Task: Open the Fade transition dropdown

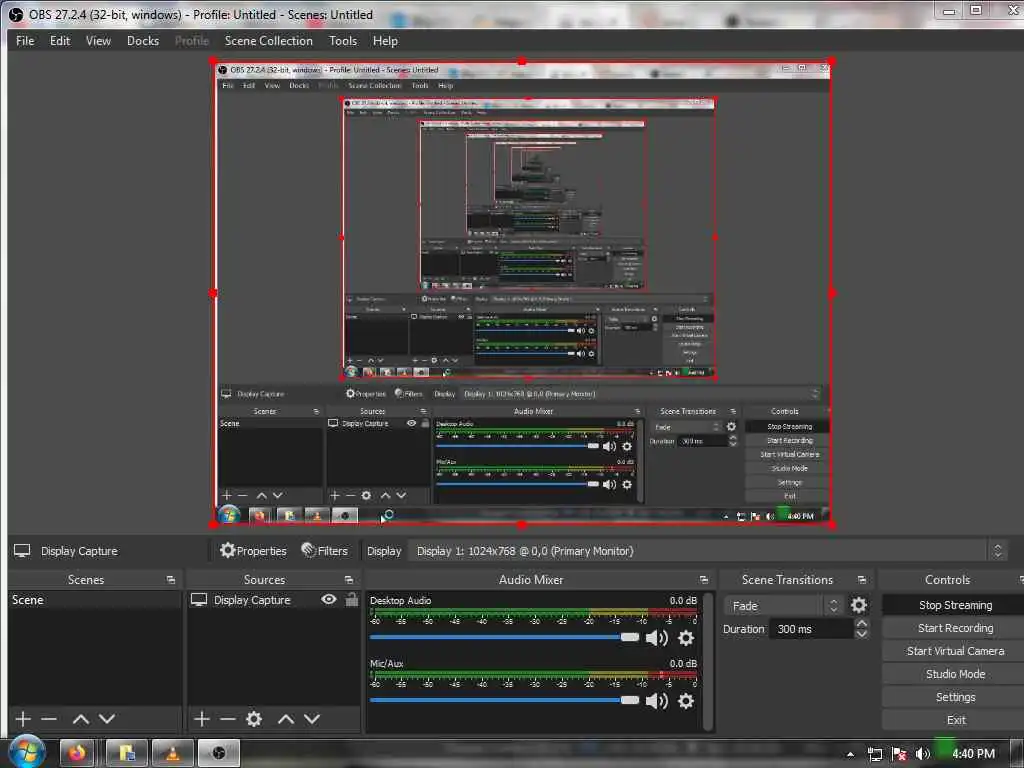Action: (x=783, y=605)
